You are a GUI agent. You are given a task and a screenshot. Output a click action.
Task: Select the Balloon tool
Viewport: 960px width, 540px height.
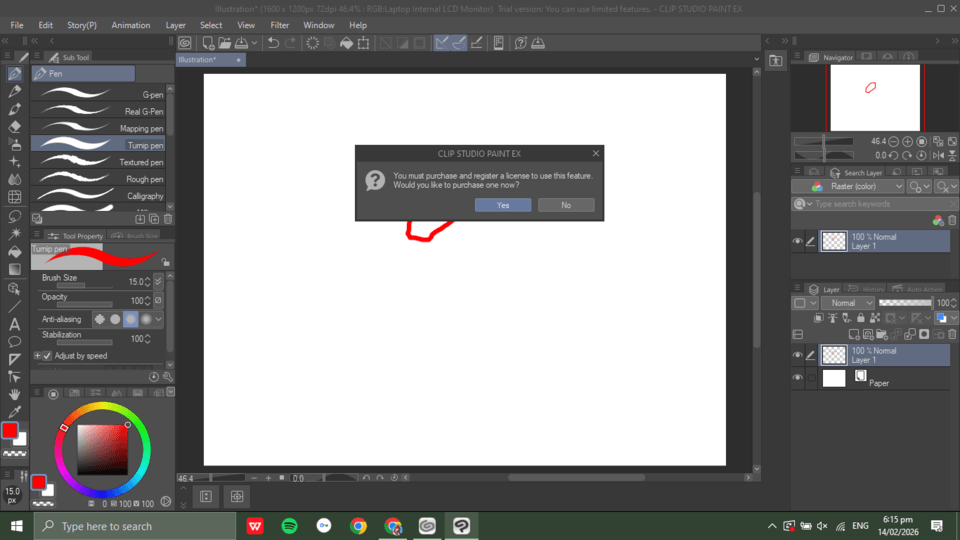pyautogui.click(x=15, y=342)
